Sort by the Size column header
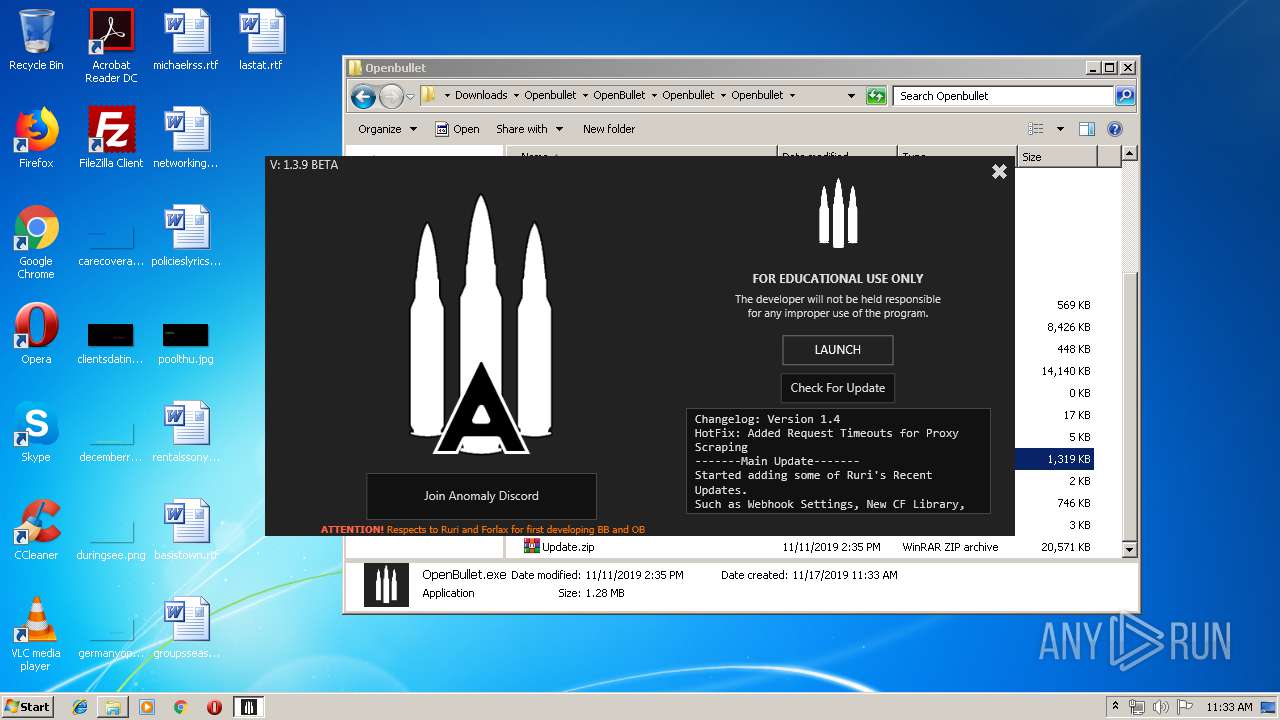This screenshot has width=1280, height=720. click(x=1057, y=157)
